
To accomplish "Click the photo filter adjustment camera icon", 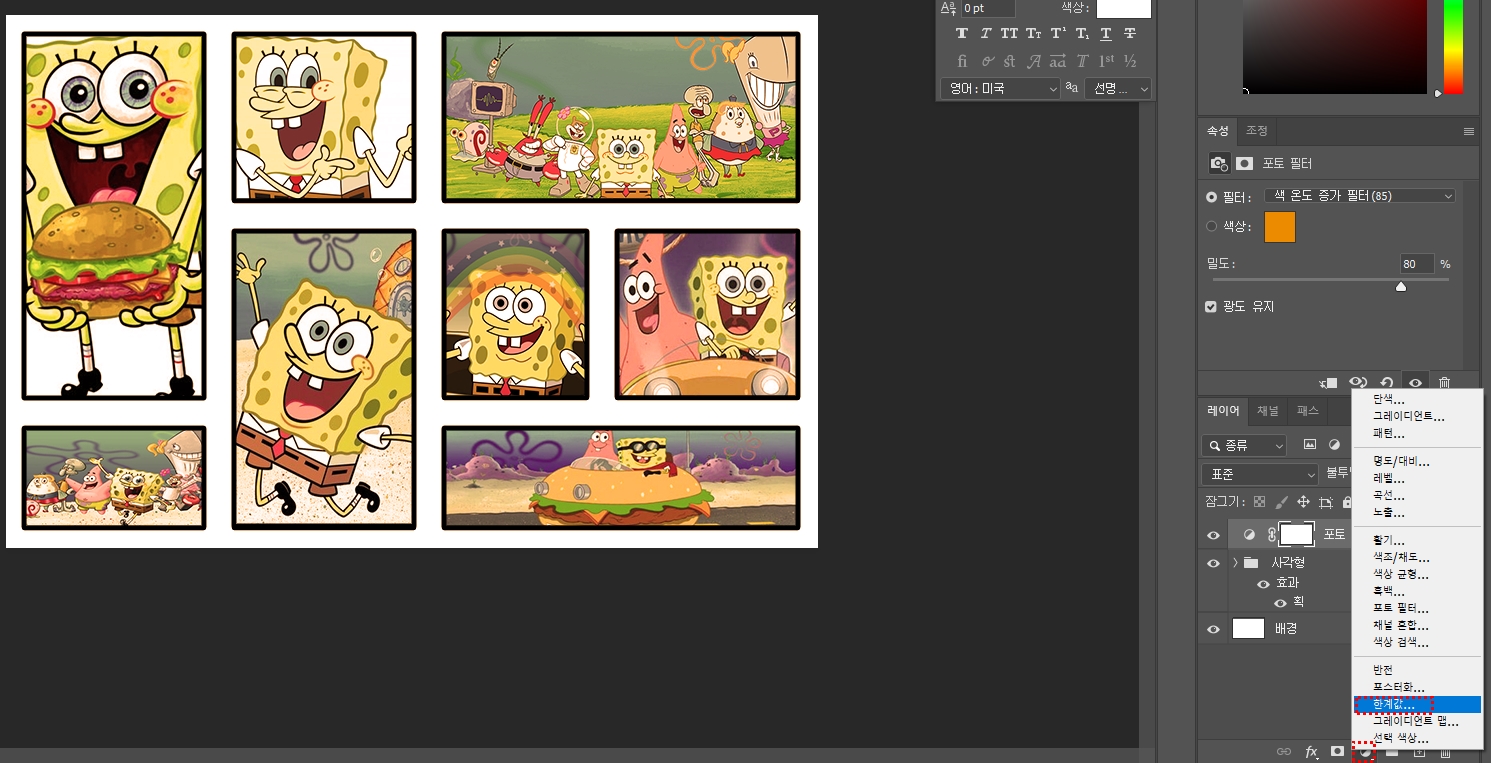I will click(1218, 163).
